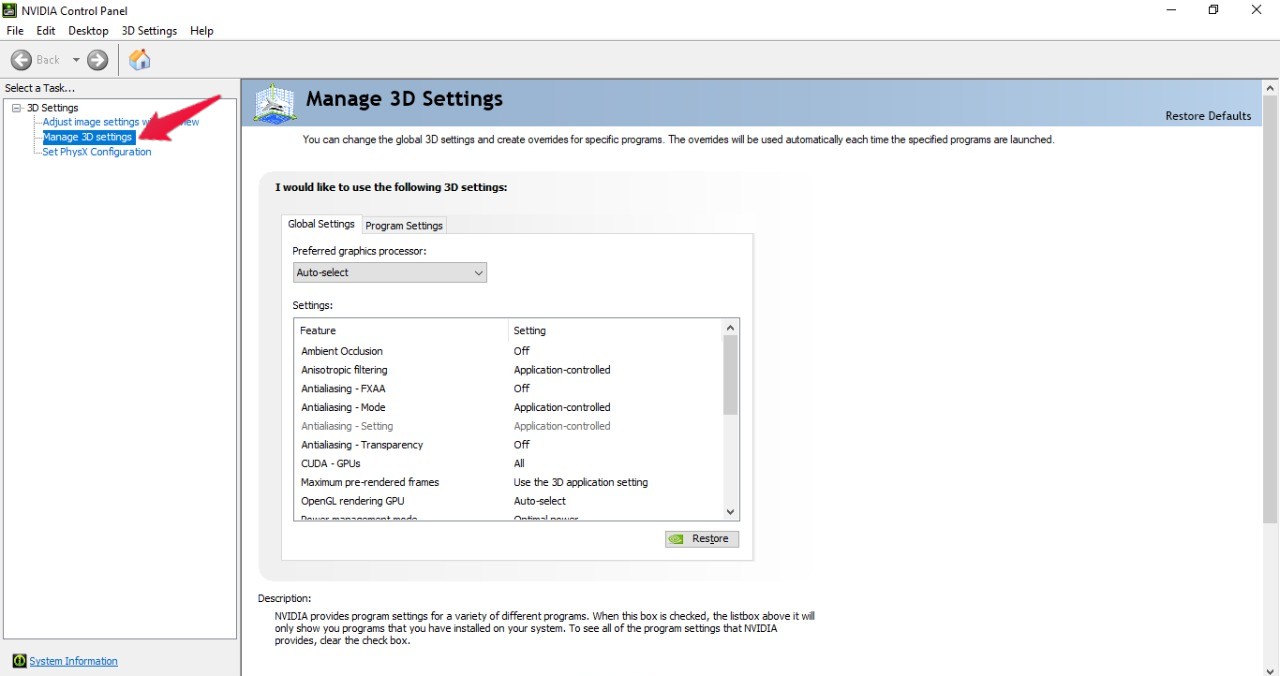1280x676 pixels.
Task: Open the File menu
Action: coord(15,31)
